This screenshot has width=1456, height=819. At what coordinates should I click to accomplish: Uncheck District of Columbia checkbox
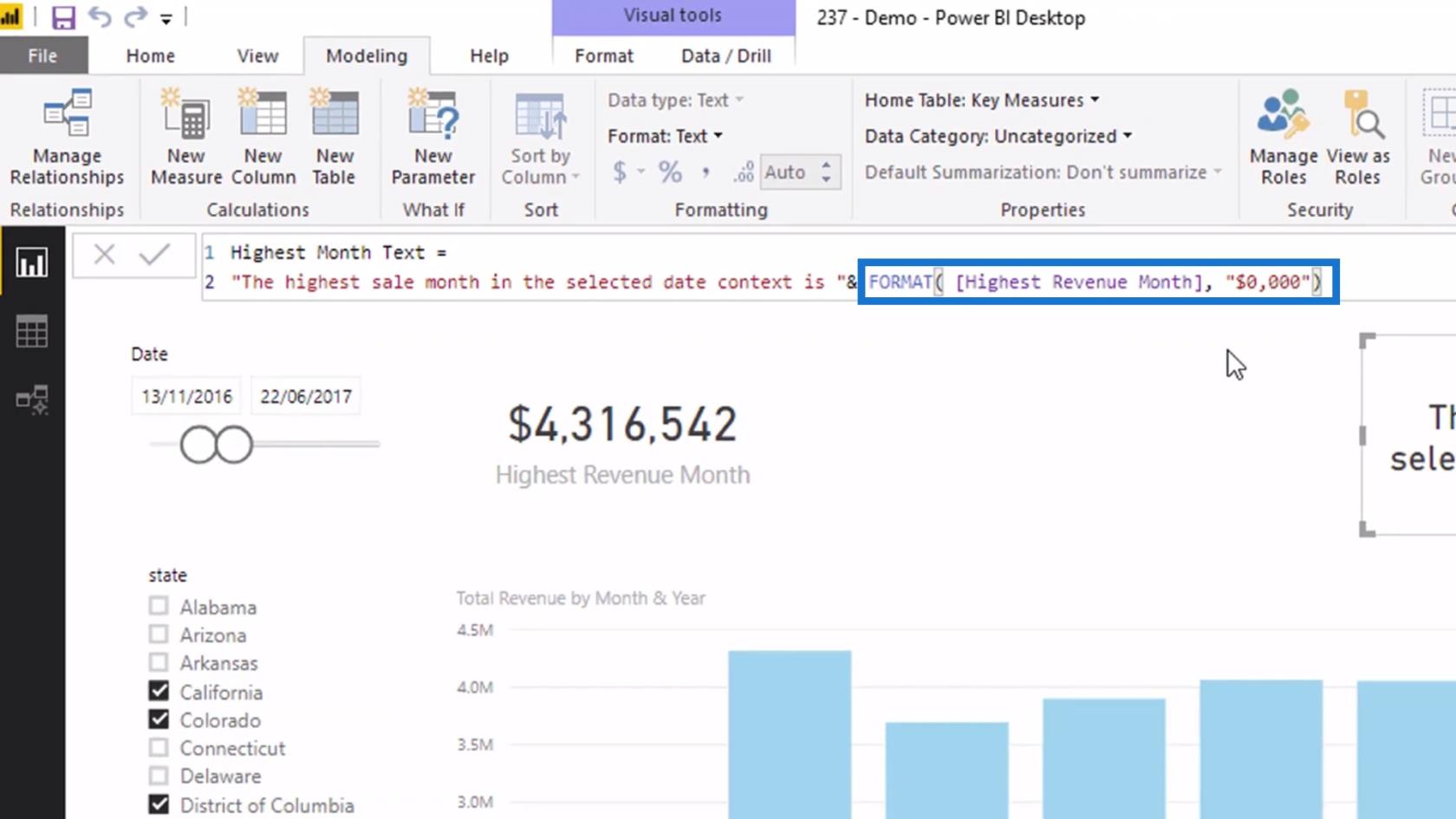(x=159, y=804)
